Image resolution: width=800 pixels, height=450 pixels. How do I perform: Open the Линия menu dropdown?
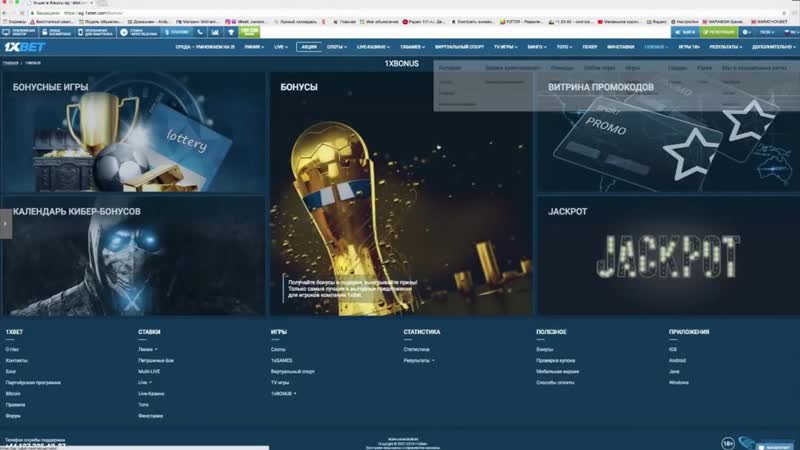pos(254,47)
